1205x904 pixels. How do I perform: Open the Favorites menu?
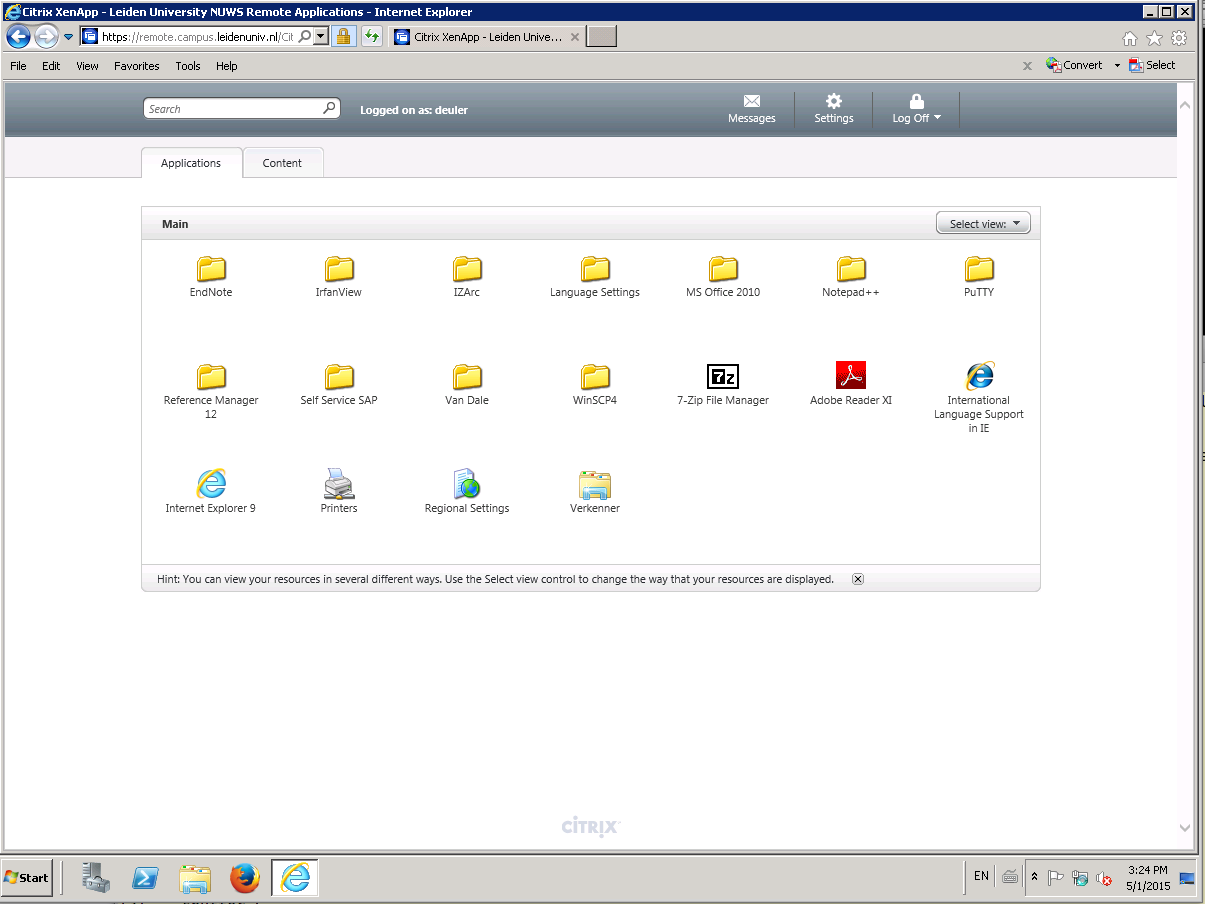[x=136, y=66]
